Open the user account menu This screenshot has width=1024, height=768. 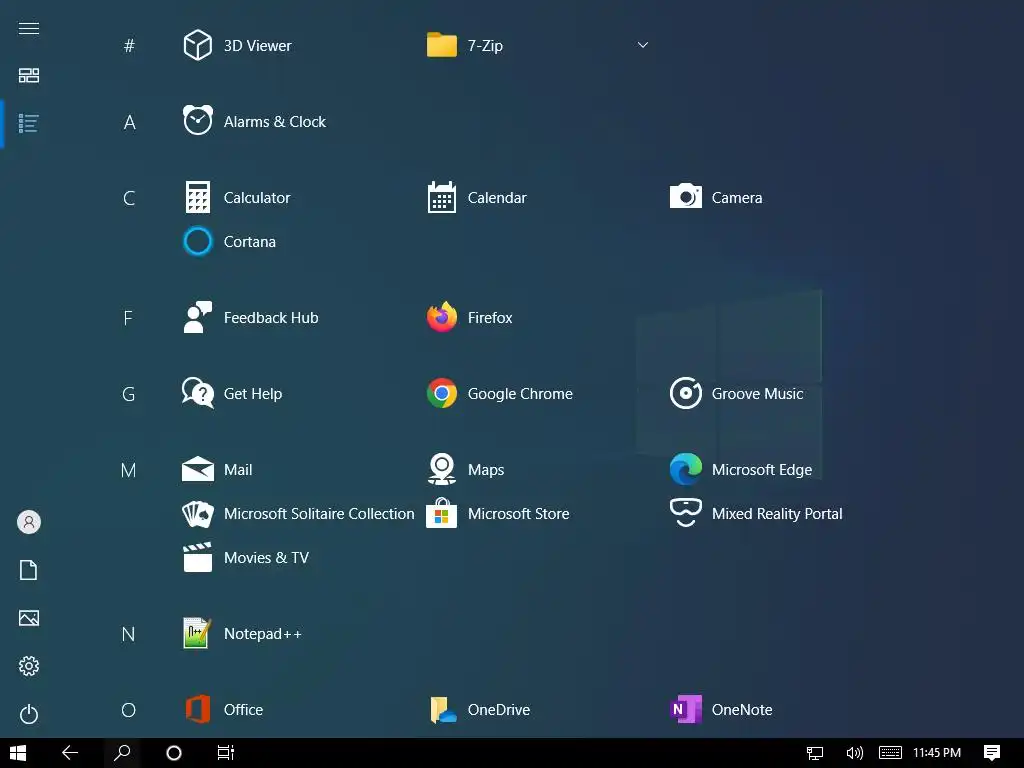click(x=29, y=522)
